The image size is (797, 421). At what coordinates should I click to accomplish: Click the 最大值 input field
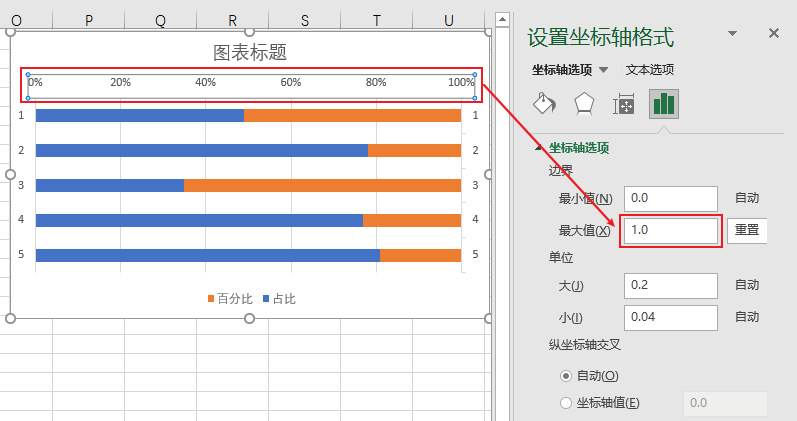click(x=670, y=230)
